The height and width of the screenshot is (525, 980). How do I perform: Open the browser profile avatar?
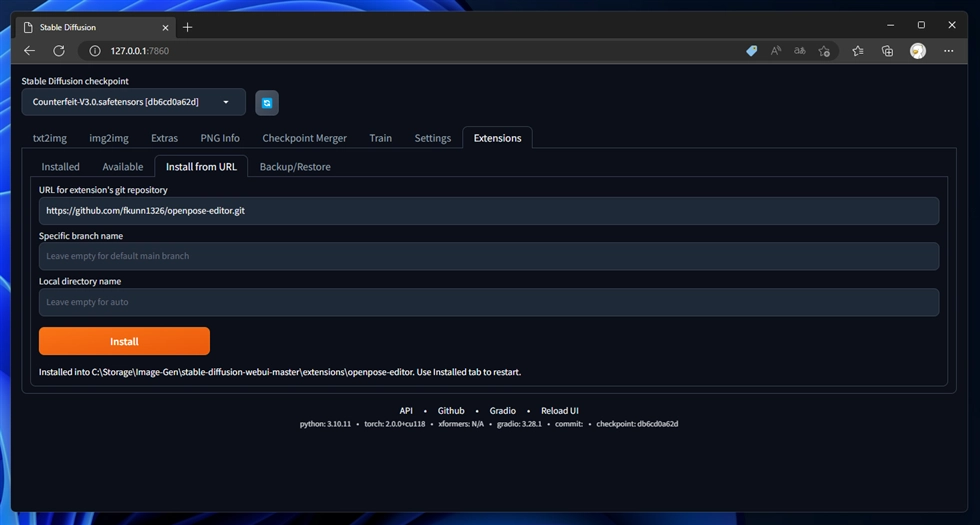[x=918, y=51]
